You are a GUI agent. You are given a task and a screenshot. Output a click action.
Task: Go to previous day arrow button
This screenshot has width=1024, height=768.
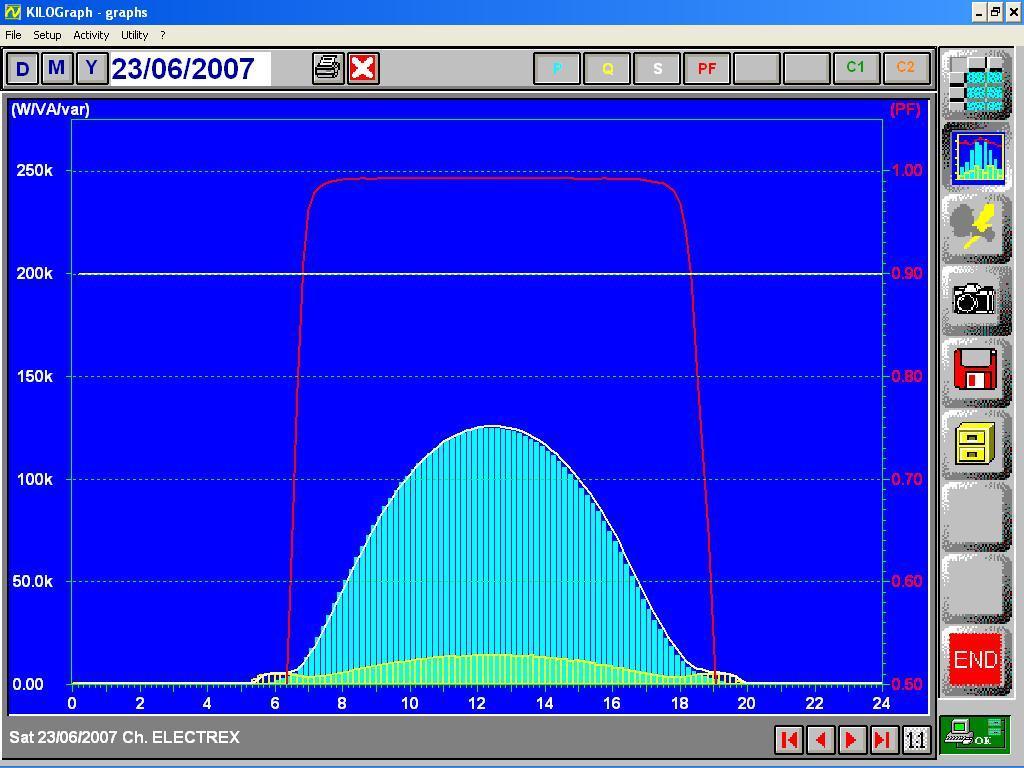[821, 739]
